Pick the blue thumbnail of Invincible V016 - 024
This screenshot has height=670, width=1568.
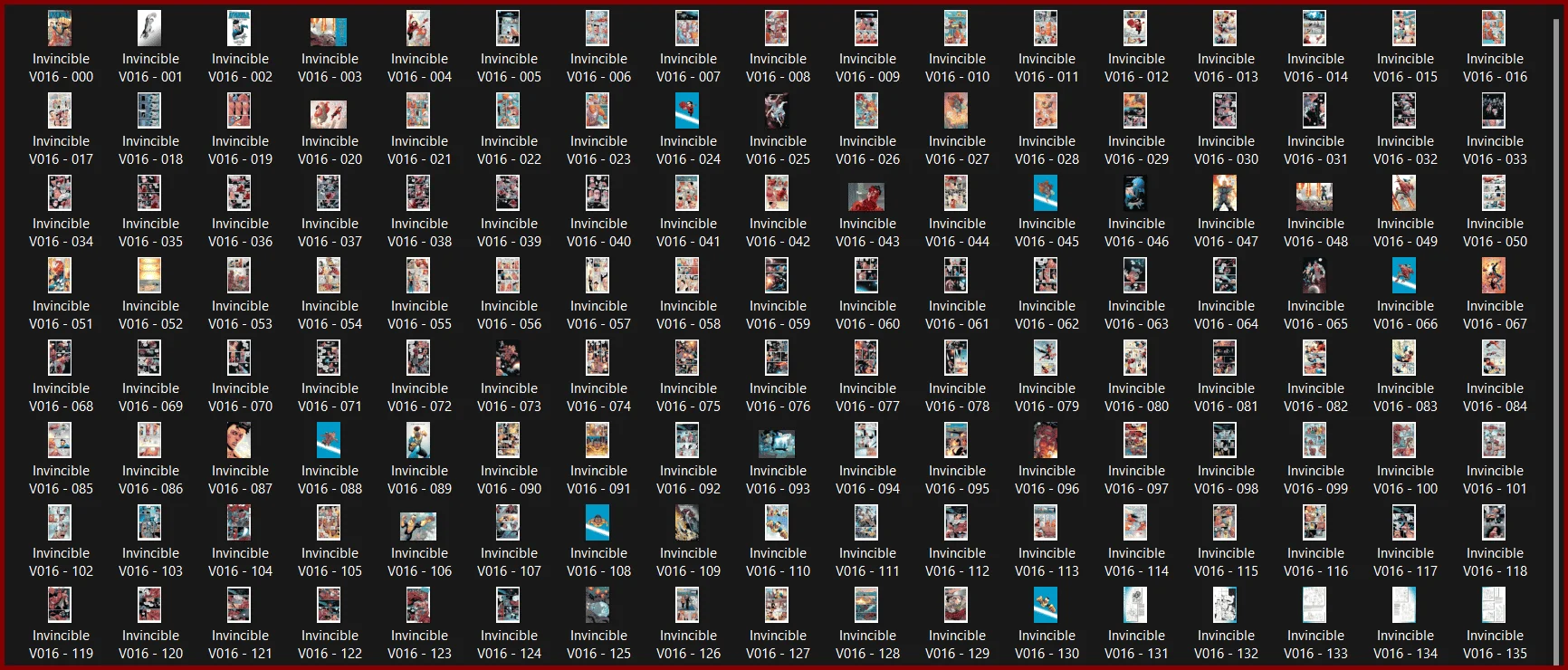point(687,111)
